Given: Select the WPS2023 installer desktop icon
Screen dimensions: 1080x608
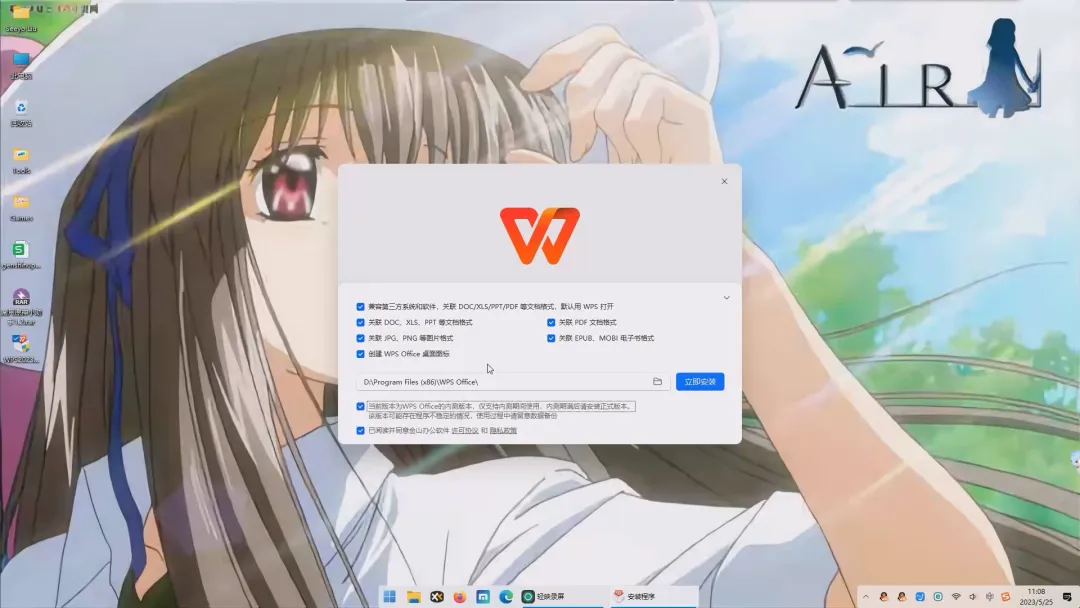Looking at the screenshot, I should 21,348.
